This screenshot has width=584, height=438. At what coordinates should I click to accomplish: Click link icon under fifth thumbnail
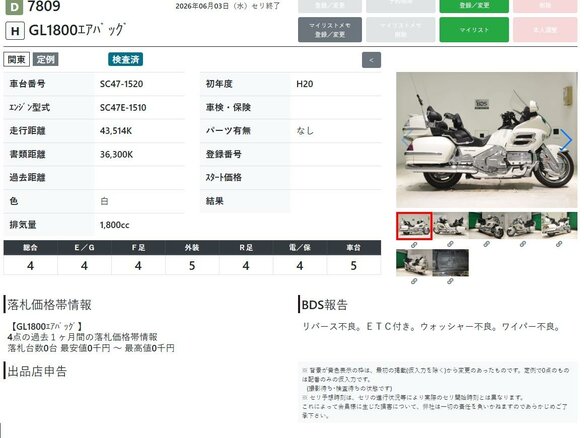tap(559, 244)
